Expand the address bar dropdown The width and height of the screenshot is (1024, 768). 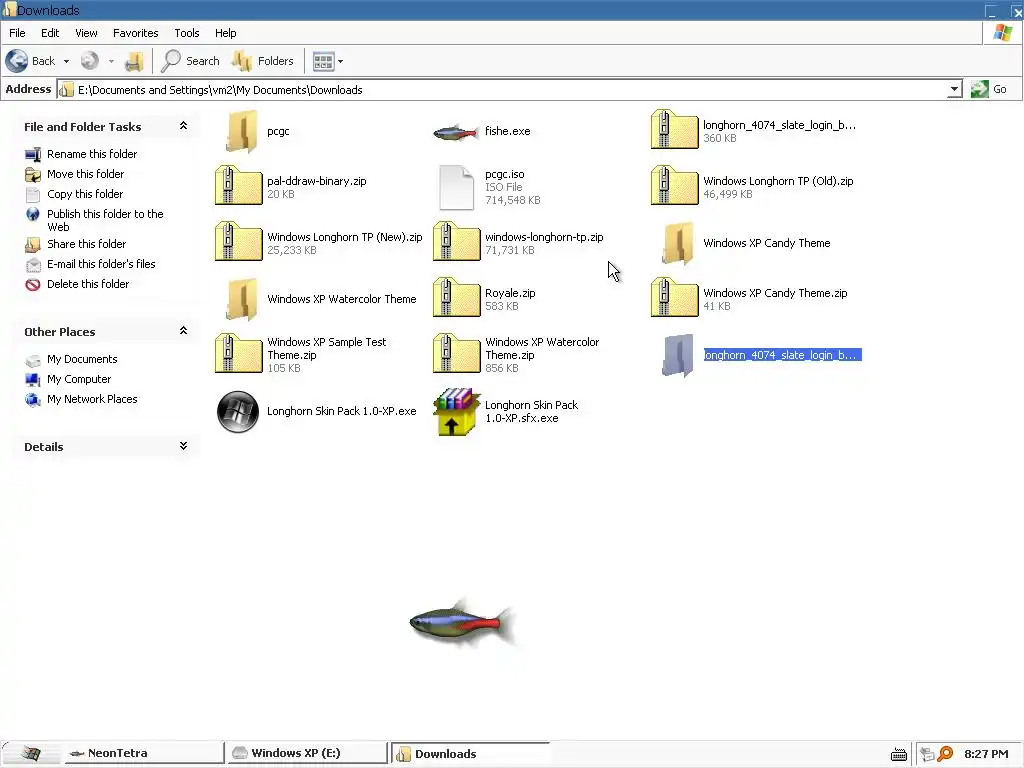pyautogui.click(x=954, y=89)
